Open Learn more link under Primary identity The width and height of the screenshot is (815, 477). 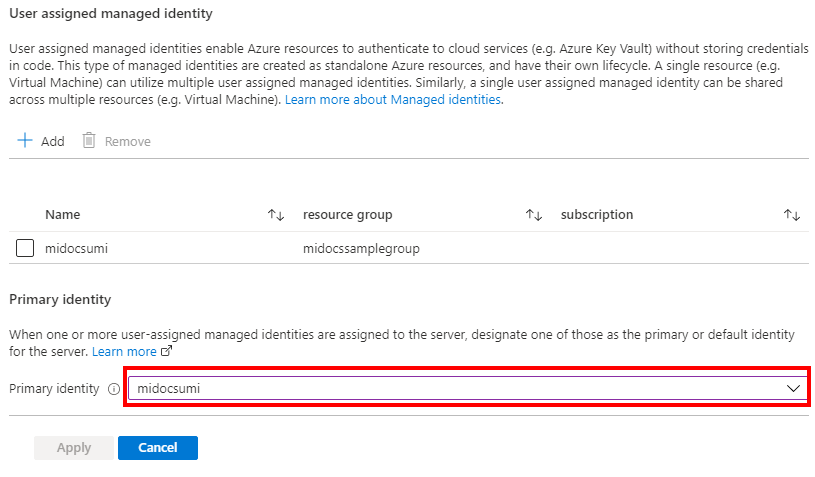tap(124, 352)
